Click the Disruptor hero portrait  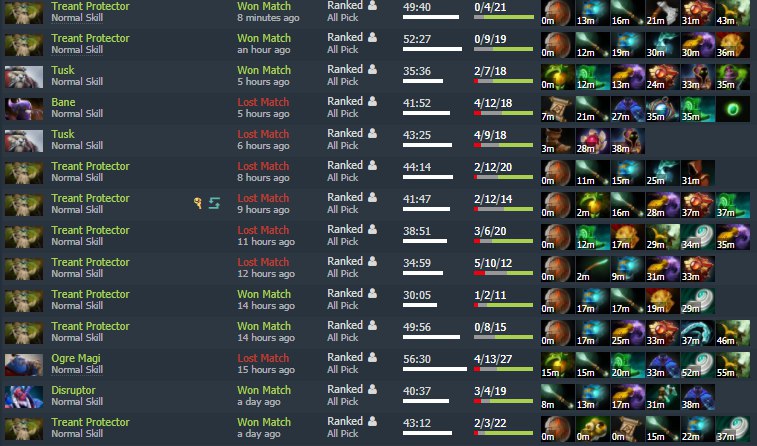coord(24,397)
